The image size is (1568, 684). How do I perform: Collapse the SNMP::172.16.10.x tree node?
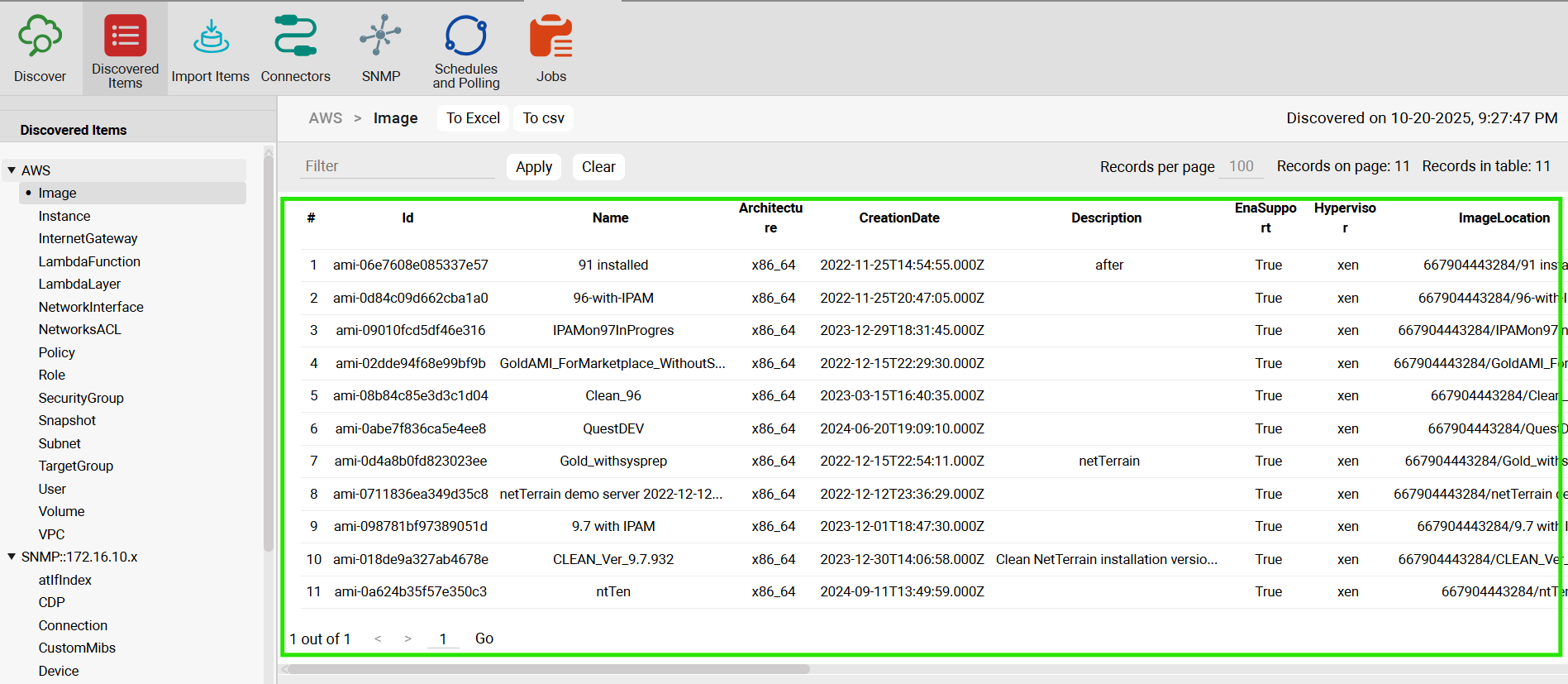[12, 557]
